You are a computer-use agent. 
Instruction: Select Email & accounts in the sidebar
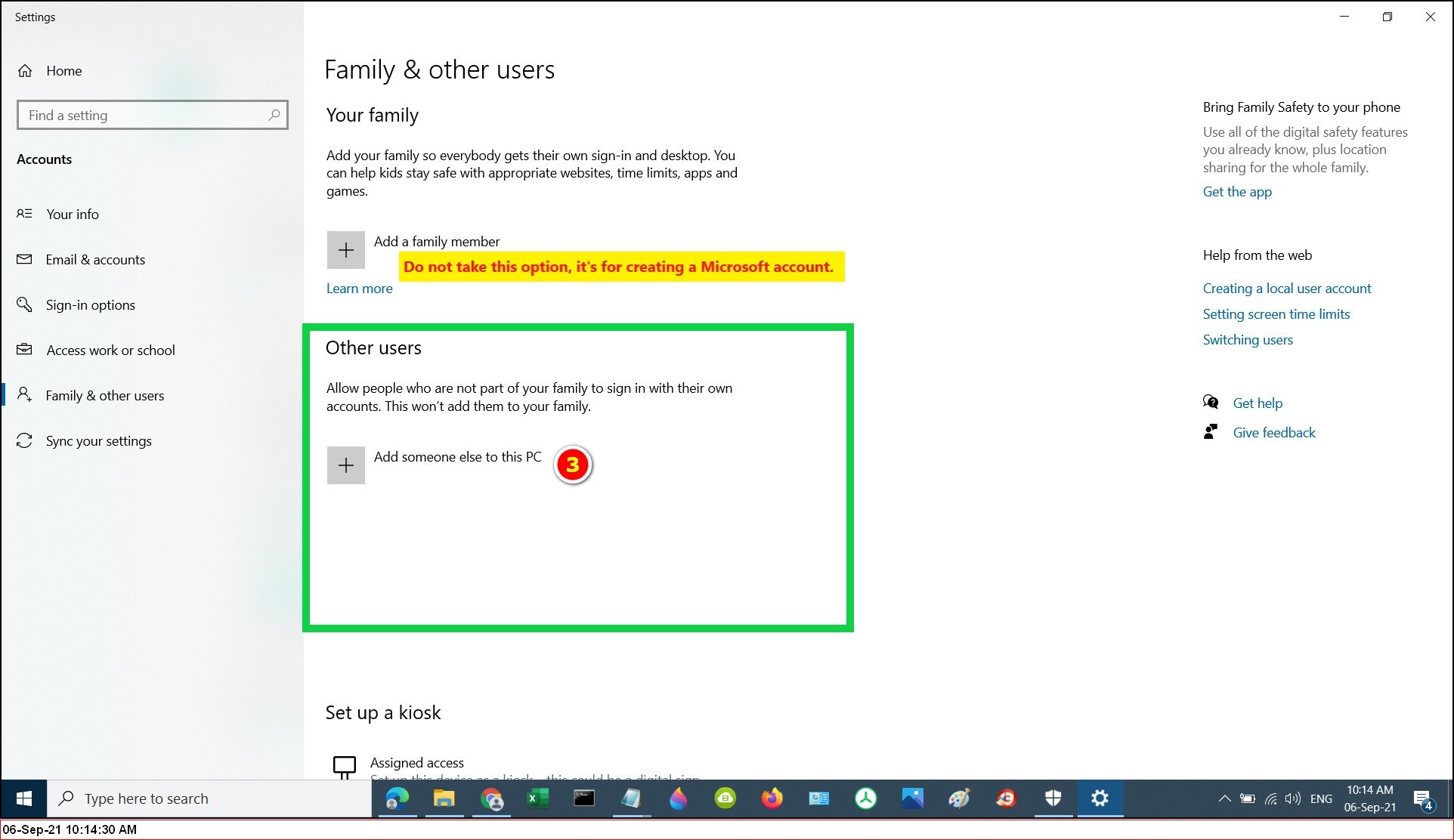(95, 260)
